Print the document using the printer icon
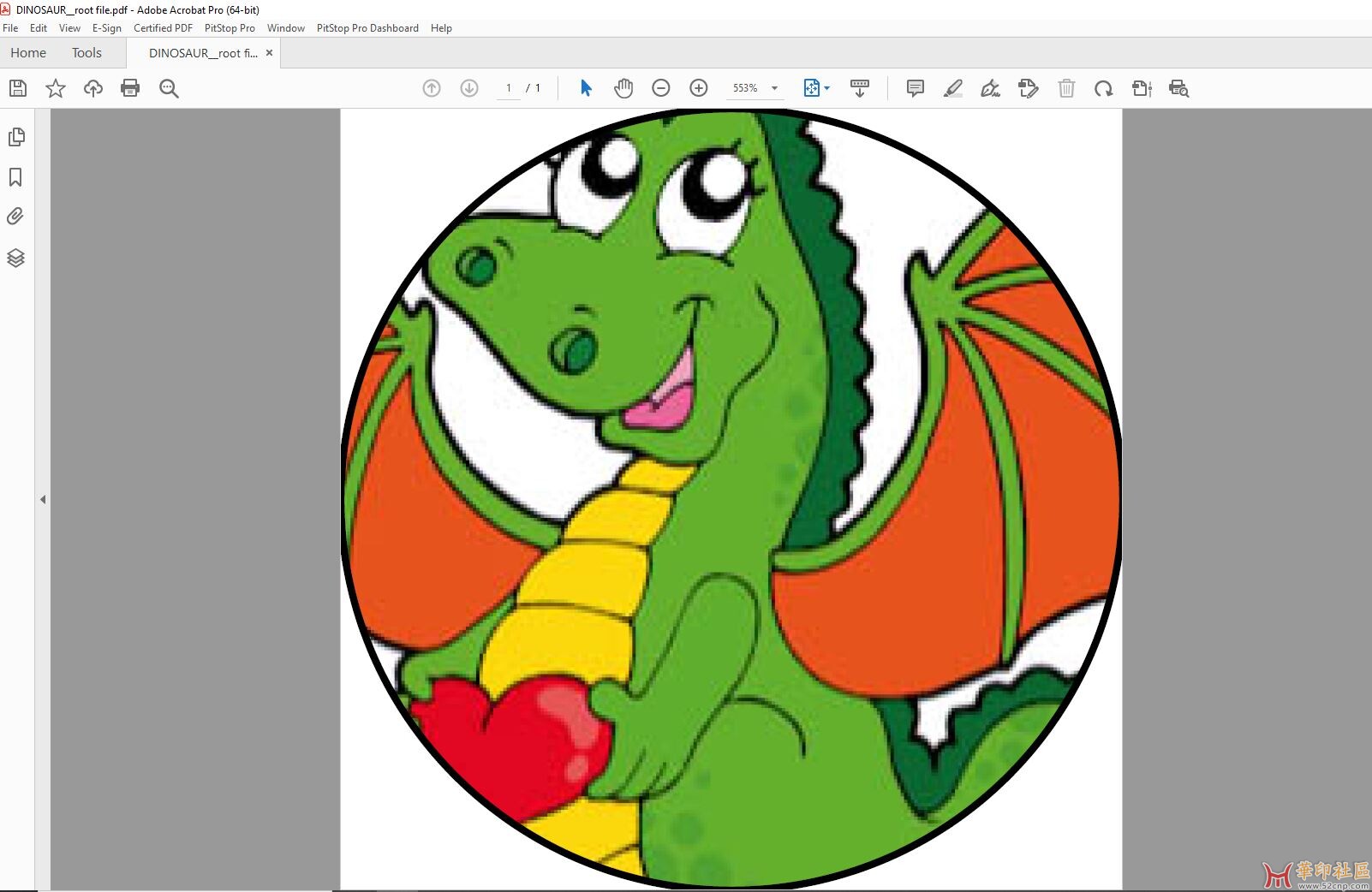Image resolution: width=1372 pixels, height=892 pixels. (130, 88)
